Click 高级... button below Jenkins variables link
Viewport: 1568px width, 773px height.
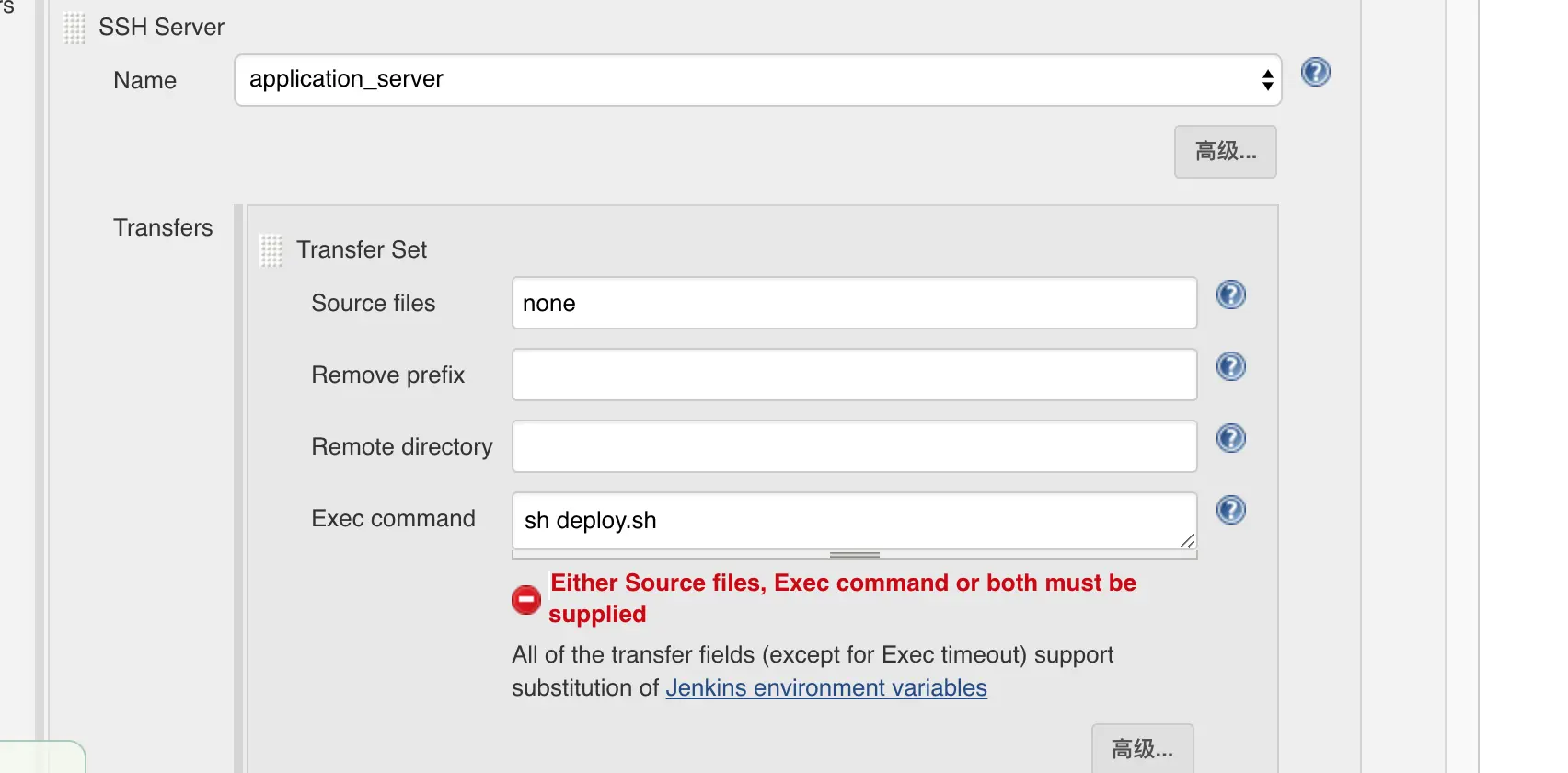click(1142, 749)
